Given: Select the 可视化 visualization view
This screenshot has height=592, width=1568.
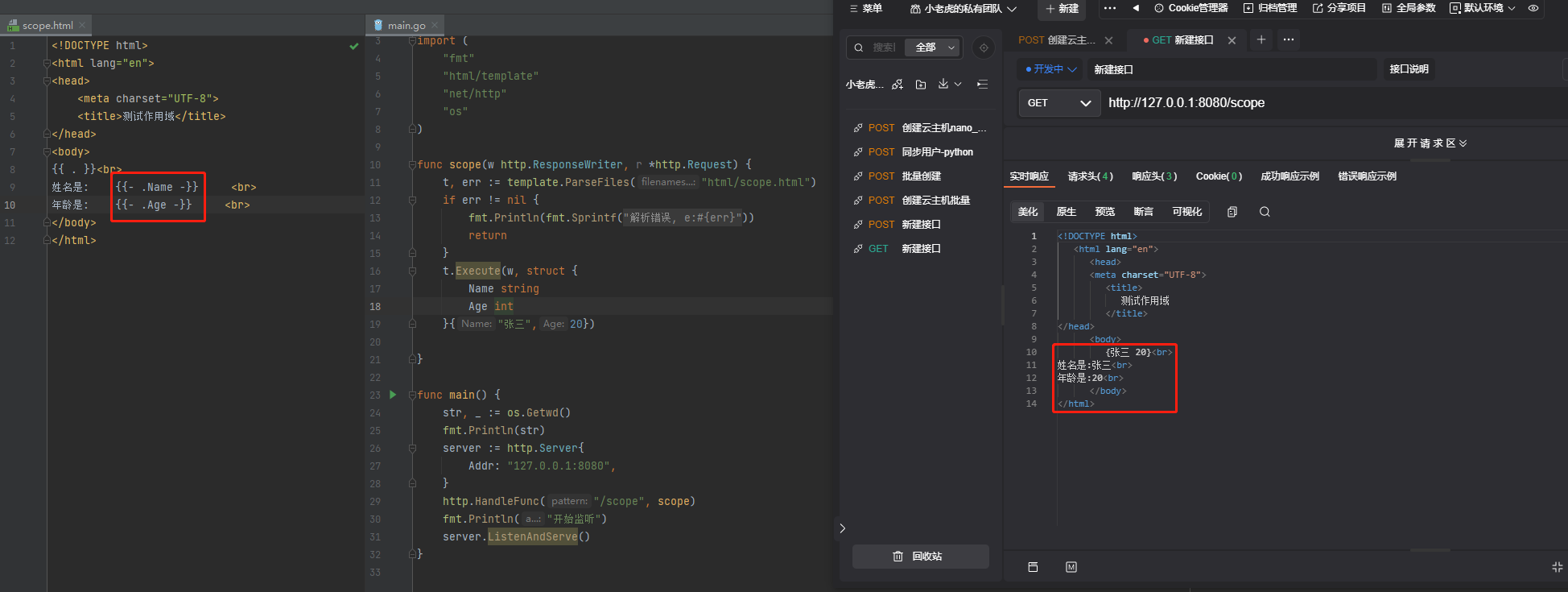Looking at the screenshot, I should click(1187, 212).
